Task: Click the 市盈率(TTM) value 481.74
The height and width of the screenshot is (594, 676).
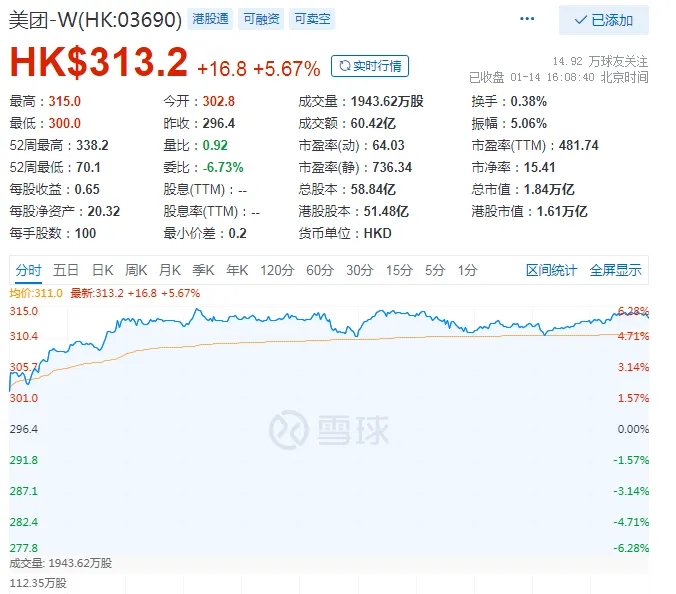Action: point(579,145)
